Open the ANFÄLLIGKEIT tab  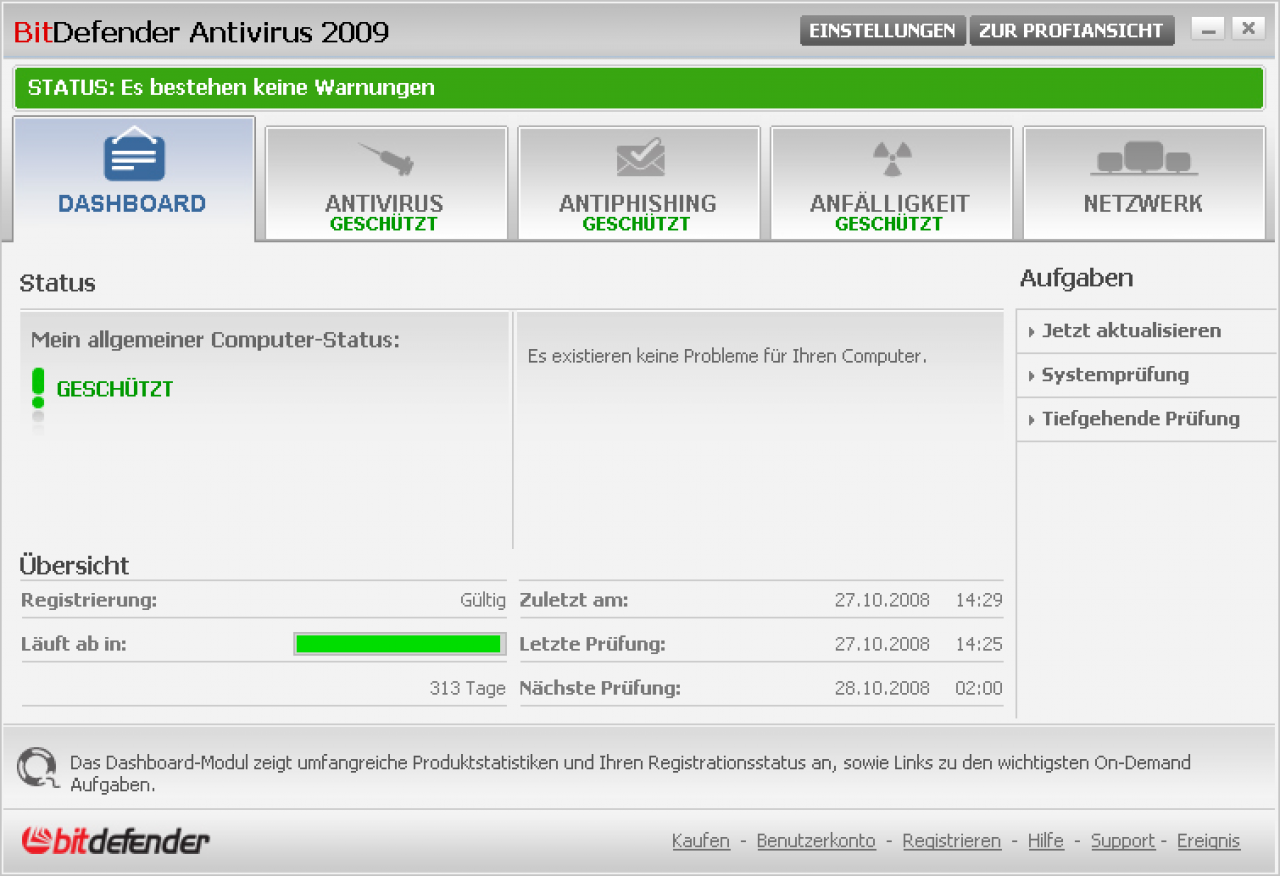[x=890, y=183]
